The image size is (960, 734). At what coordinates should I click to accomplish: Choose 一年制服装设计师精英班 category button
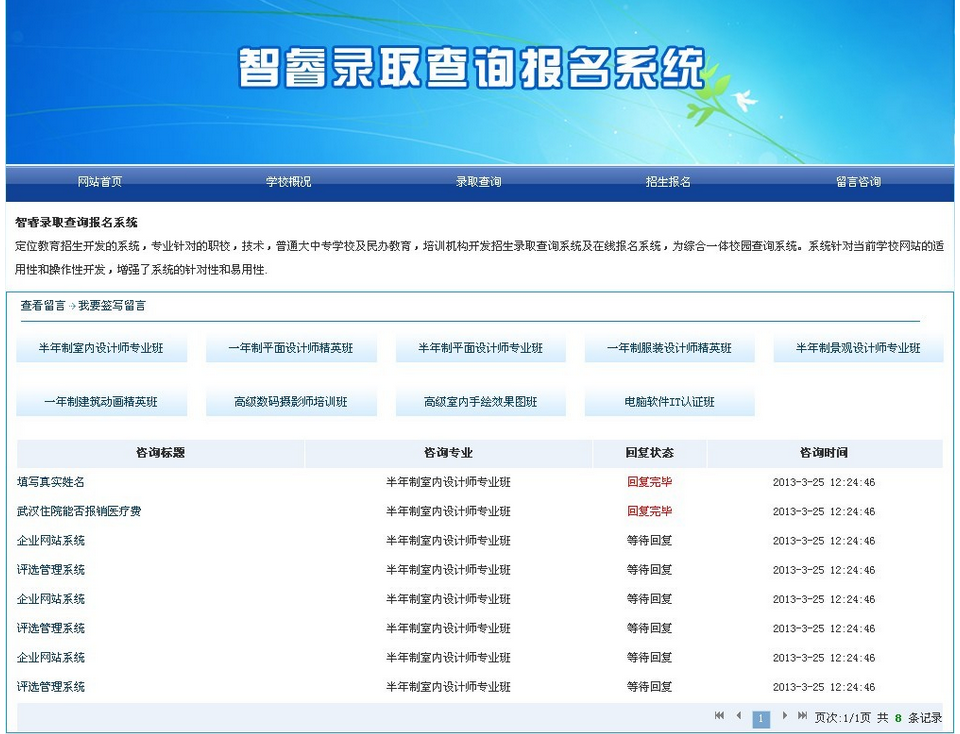pyautogui.click(x=669, y=349)
